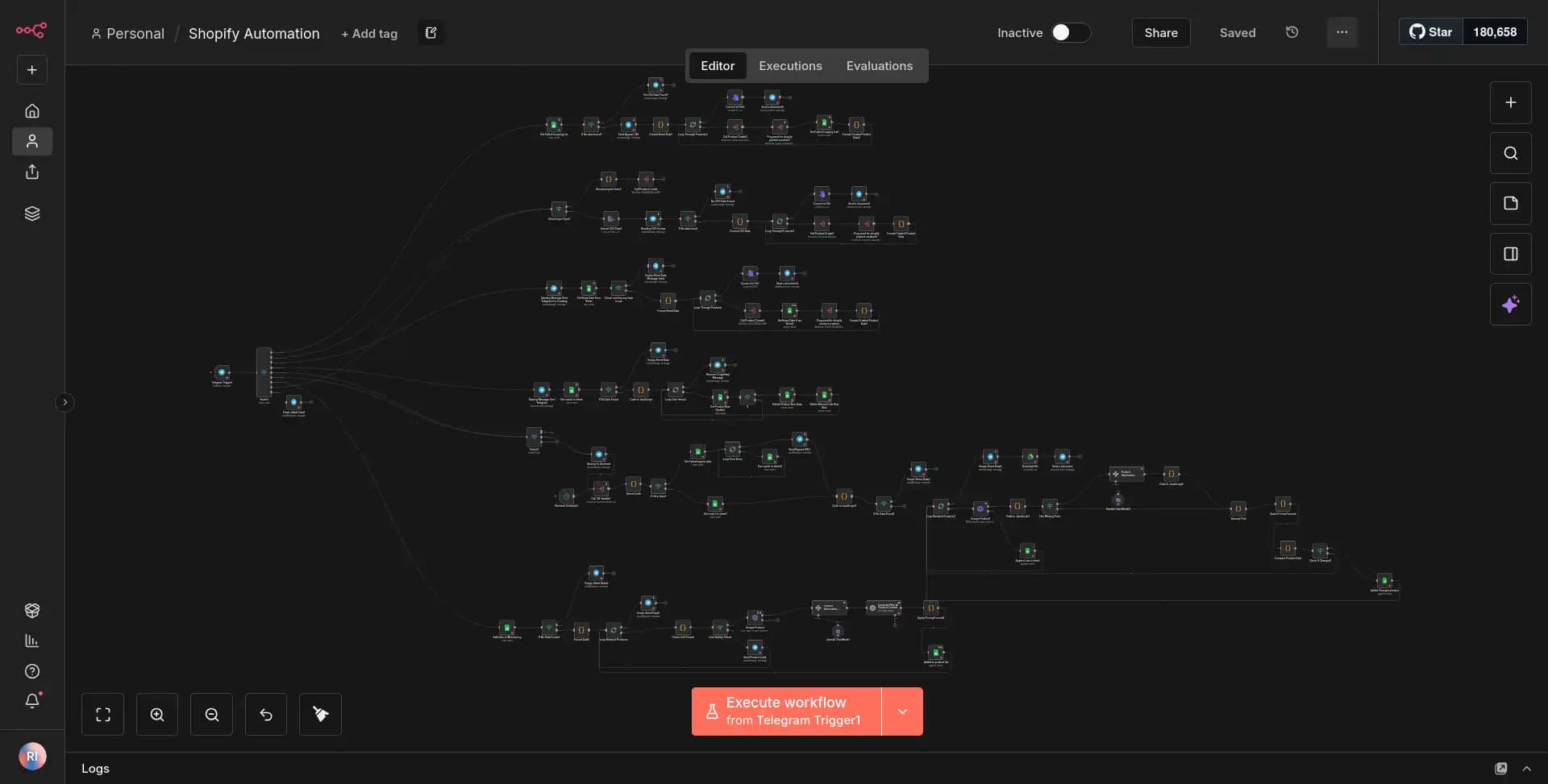Click the Shopify Automation workflow name
The height and width of the screenshot is (784, 1548).
(254, 34)
